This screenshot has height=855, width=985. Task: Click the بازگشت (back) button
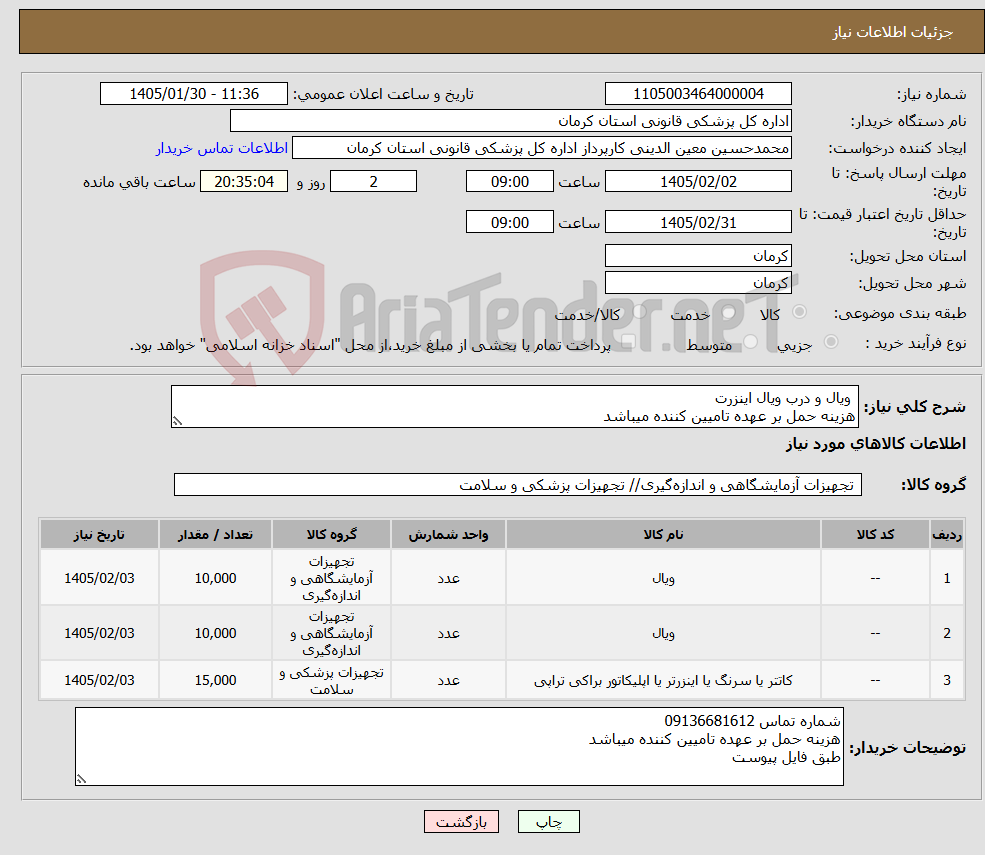(461, 821)
